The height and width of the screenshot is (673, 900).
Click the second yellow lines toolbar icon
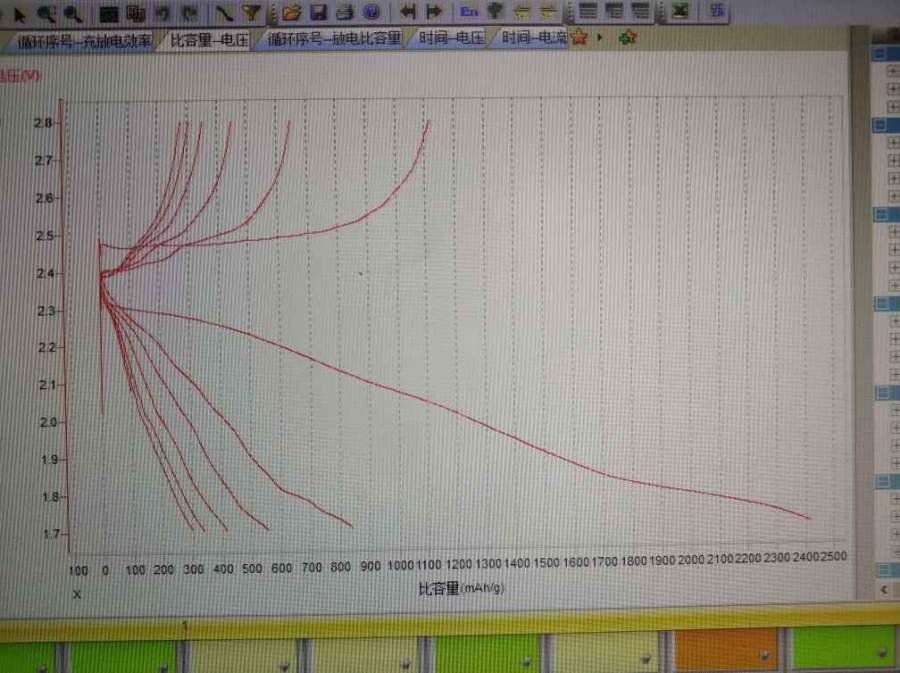pos(549,10)
